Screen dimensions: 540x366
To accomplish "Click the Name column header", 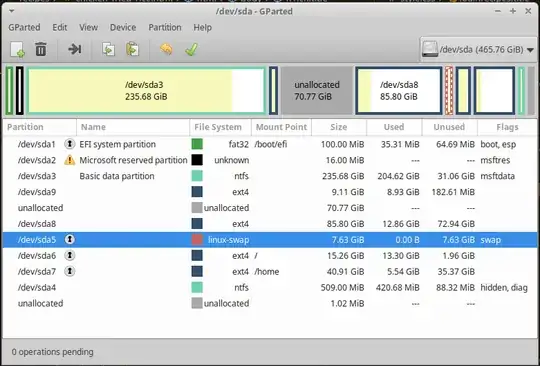I will [133, 127].
